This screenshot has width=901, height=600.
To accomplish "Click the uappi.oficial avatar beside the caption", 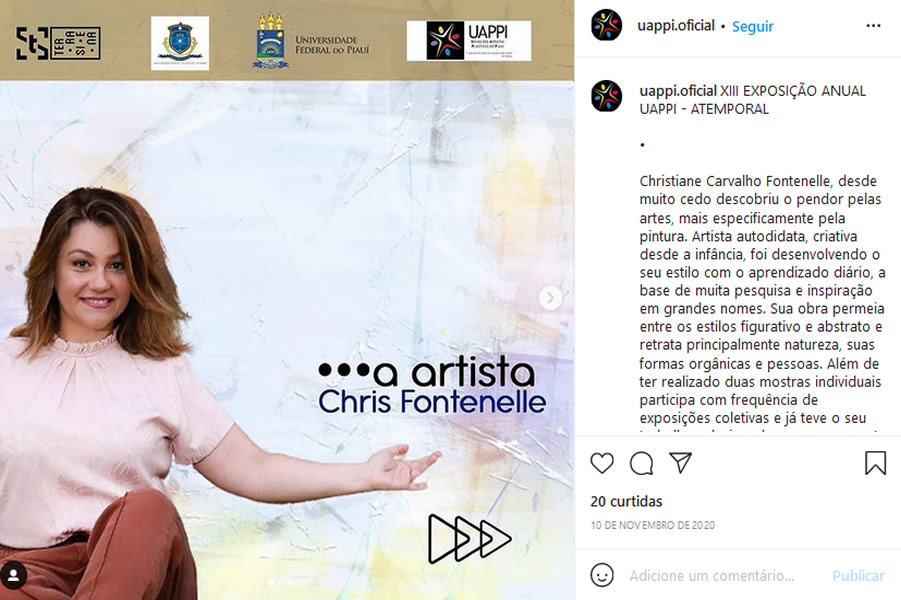I will tap(606, 95).
